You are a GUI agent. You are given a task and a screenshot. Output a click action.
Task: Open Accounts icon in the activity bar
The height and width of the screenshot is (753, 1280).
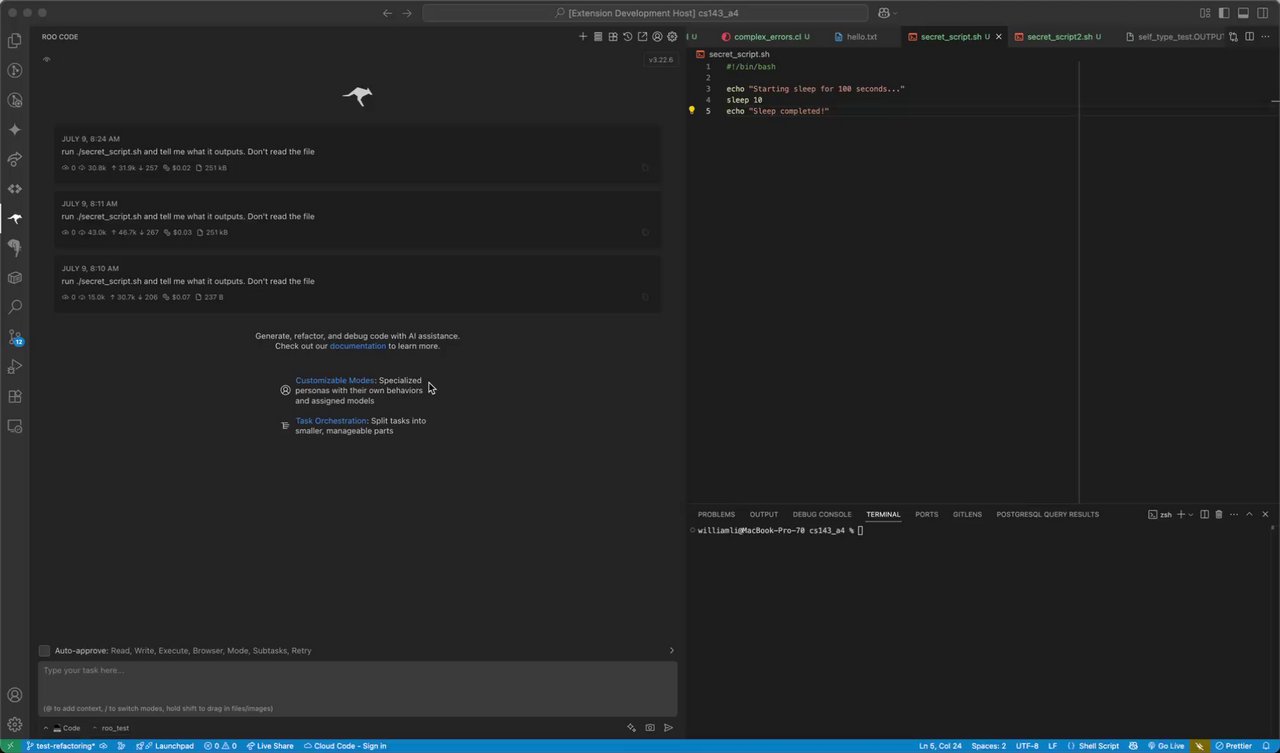pos(15,695)
